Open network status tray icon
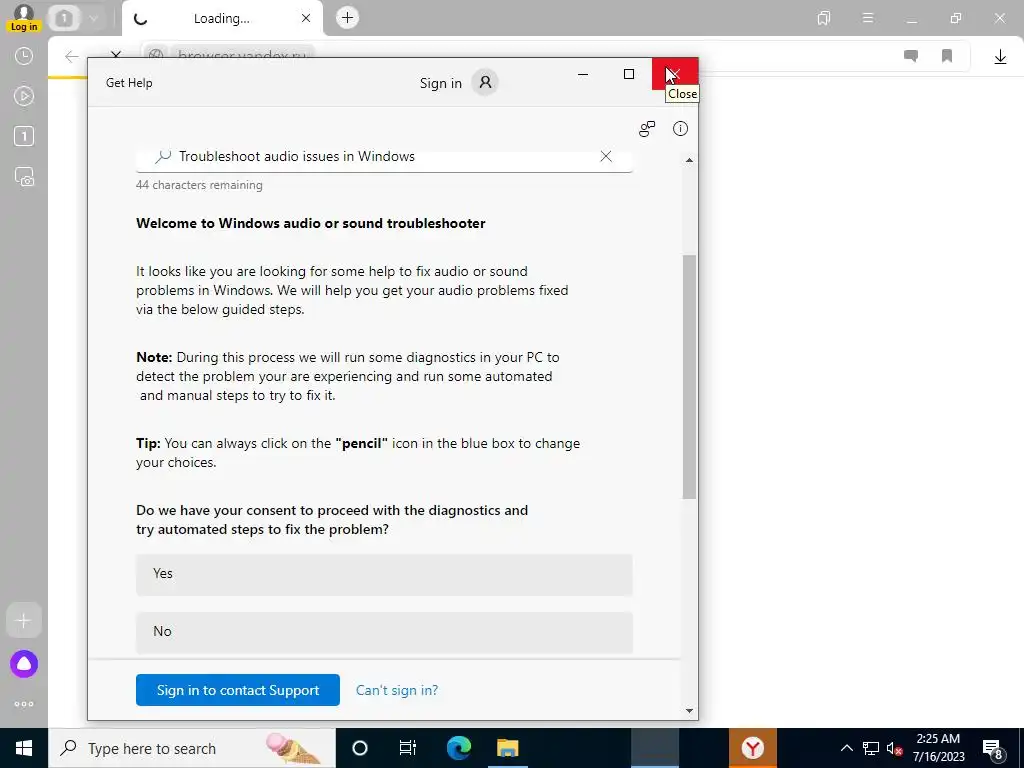 click(x=871, y=748)
